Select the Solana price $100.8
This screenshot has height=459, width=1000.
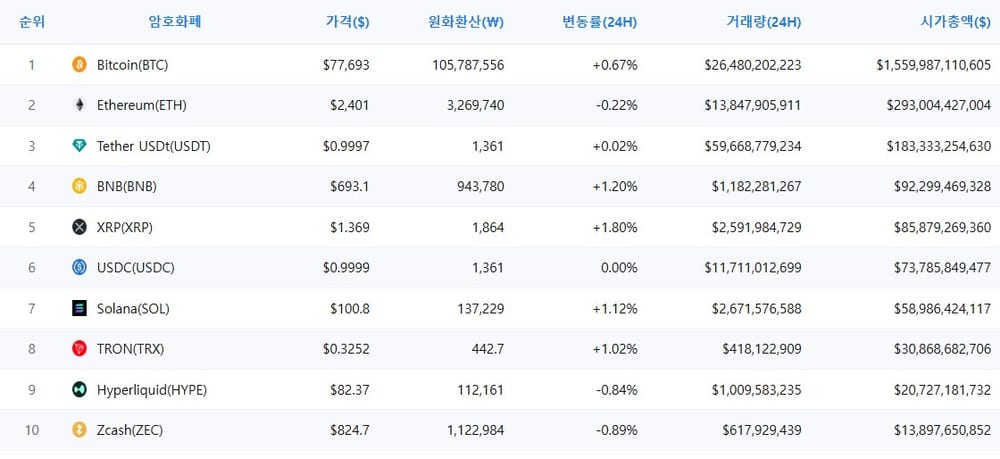pyautogui.click(x=349, y=309)
